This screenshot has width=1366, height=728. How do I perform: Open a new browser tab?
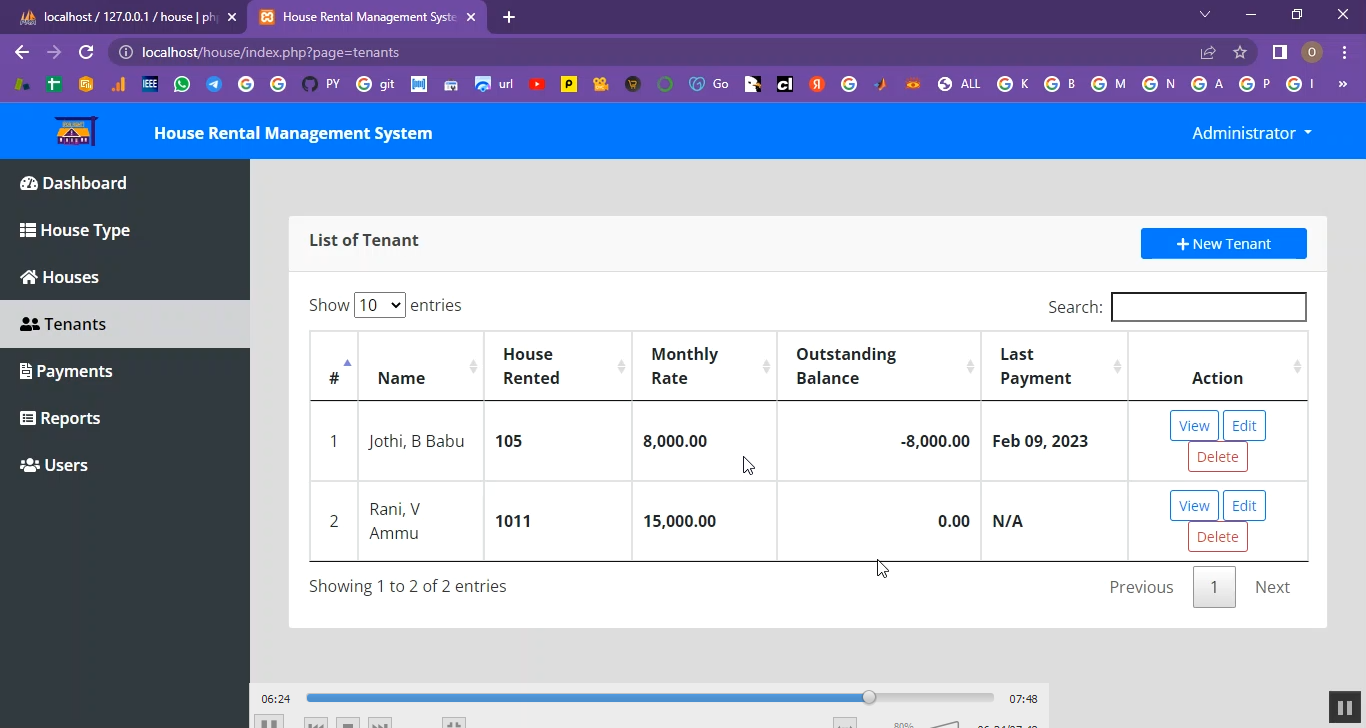pyautogui.click(x=509, y=17)
